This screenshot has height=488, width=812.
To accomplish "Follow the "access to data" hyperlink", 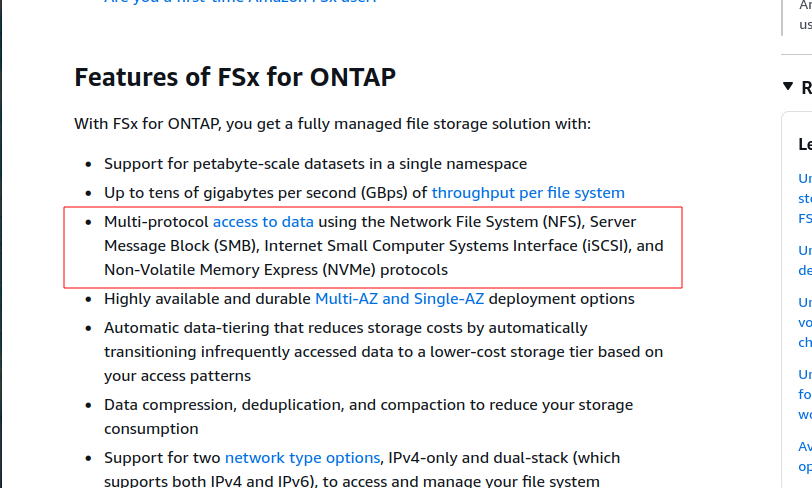I will coord(263,222).
